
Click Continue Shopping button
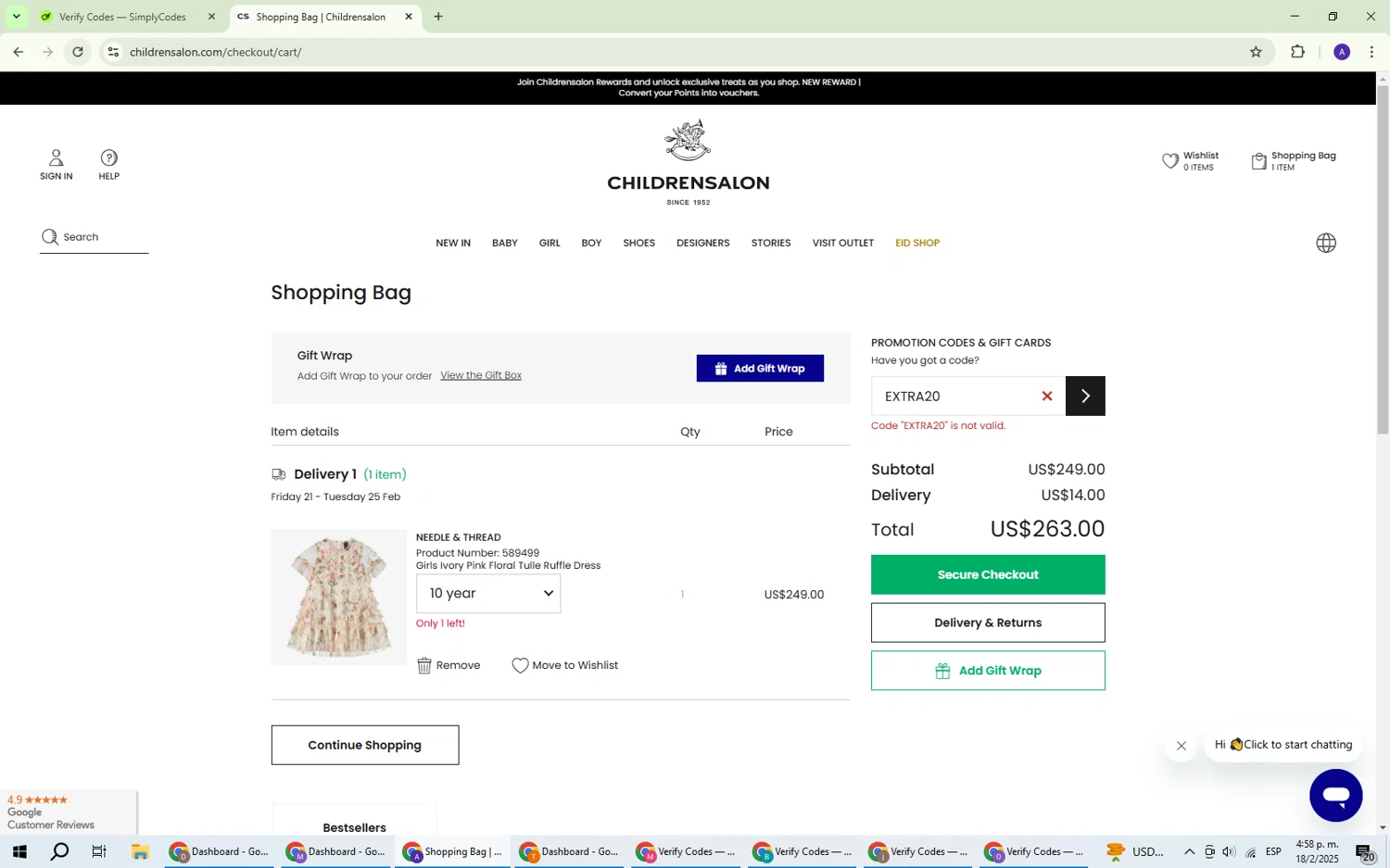click(365, 745)
